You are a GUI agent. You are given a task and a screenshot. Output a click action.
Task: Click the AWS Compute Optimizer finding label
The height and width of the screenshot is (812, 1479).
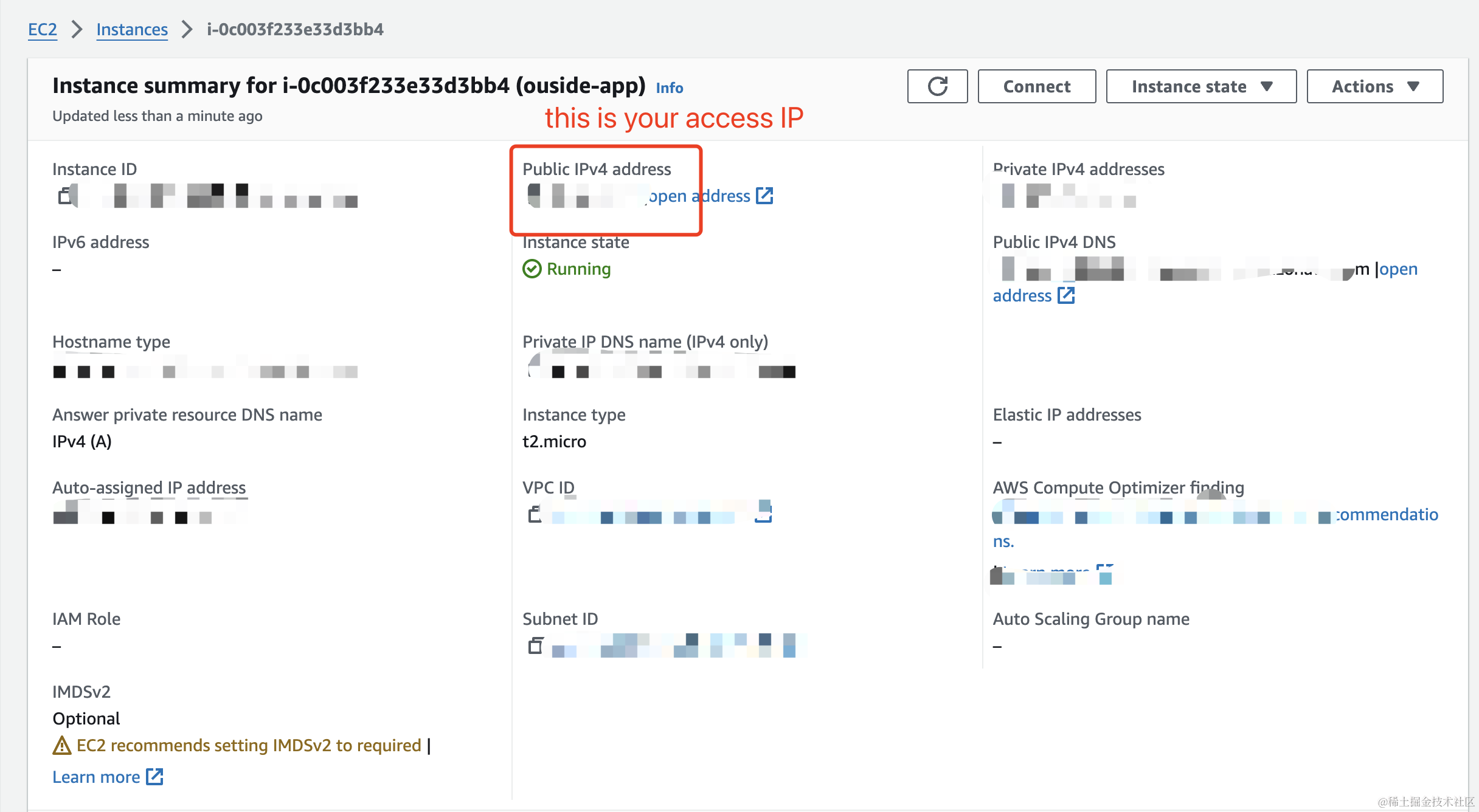coord(1119,487)
